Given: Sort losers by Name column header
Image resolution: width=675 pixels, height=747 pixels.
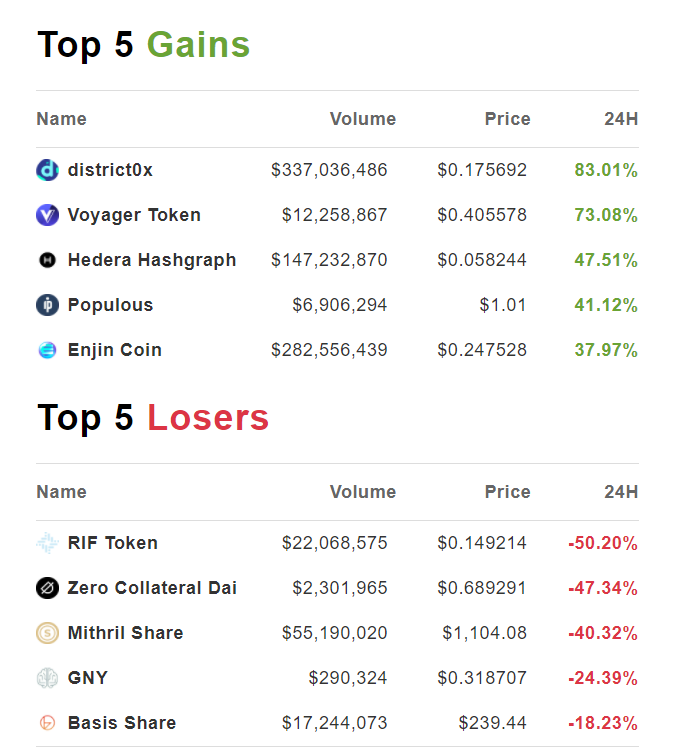Looking at the screenshot, I should pos(61,492).
